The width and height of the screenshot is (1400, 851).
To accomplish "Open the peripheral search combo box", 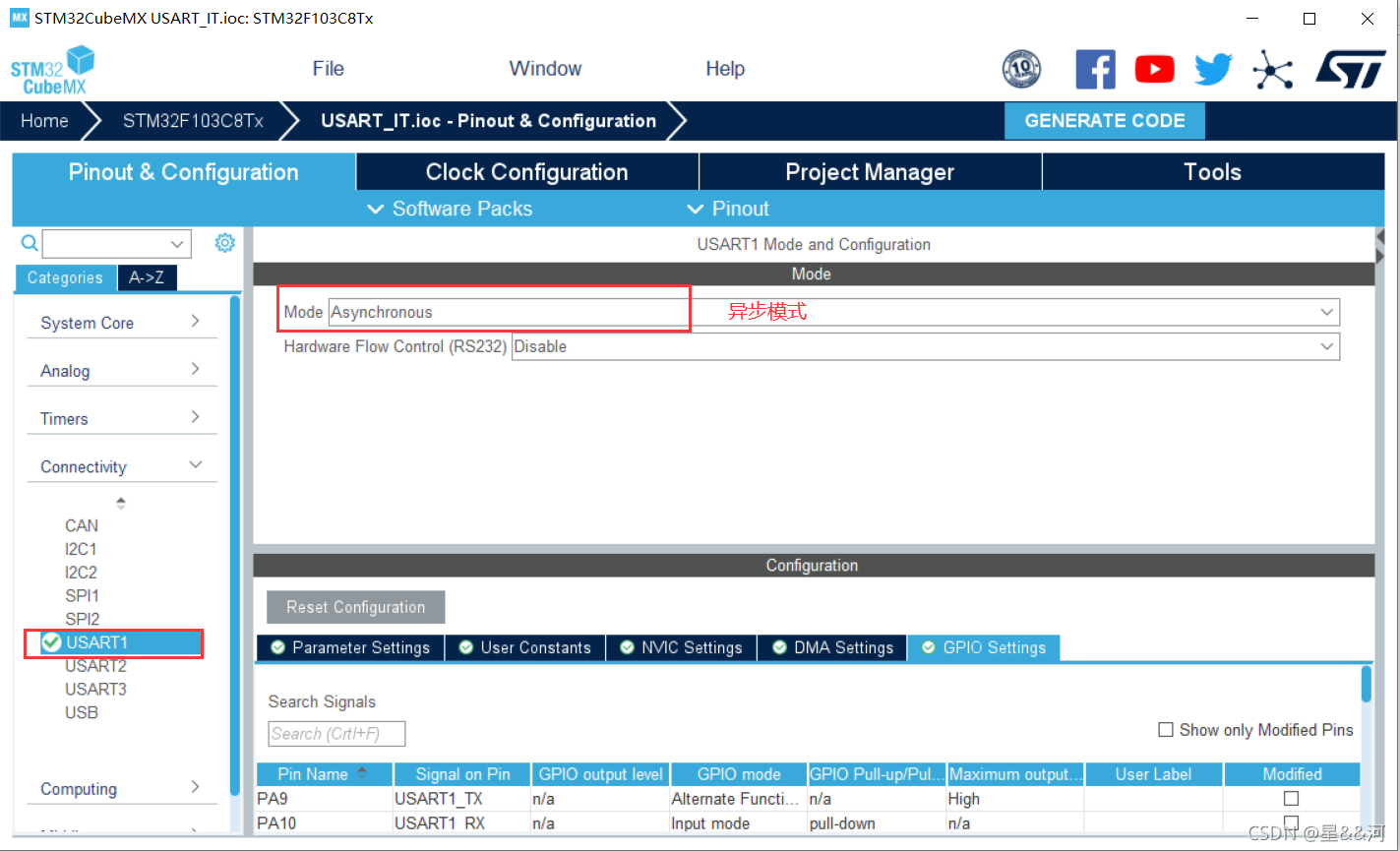I will pos(116,243).
